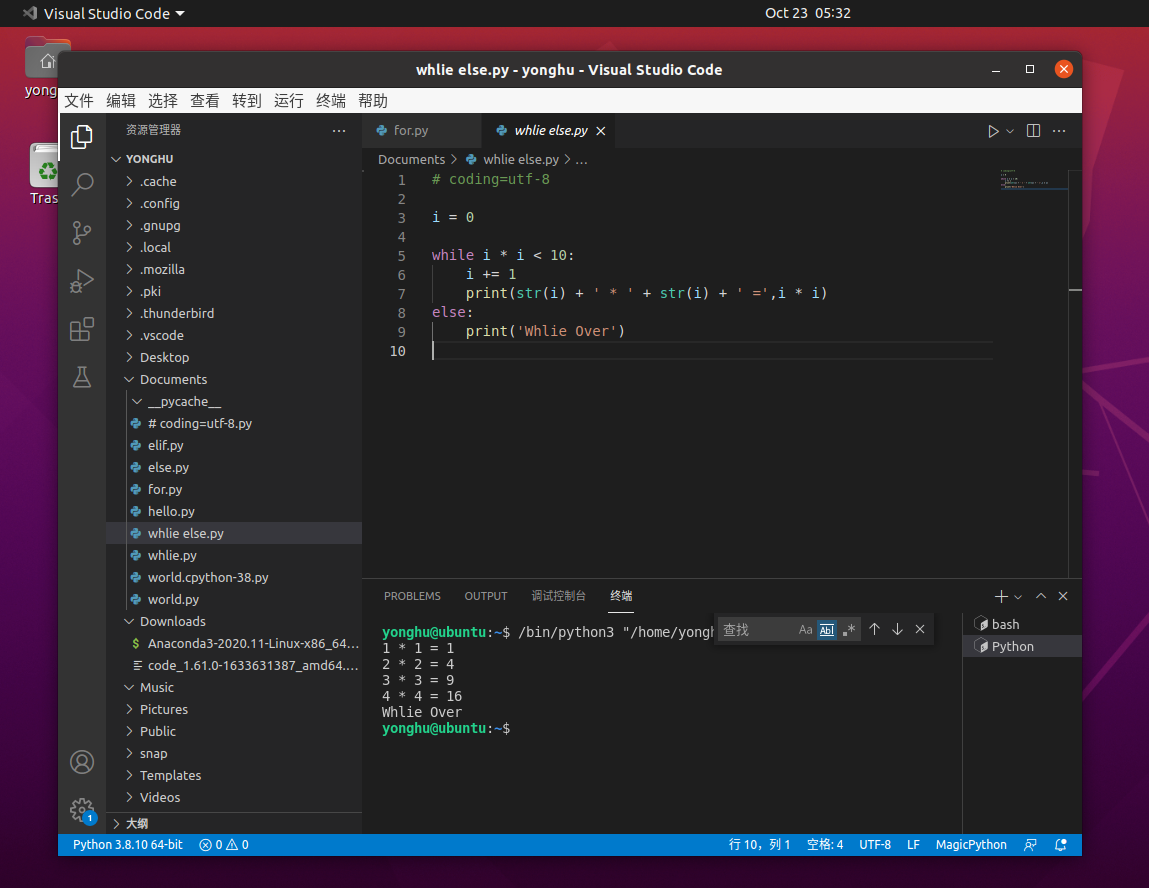Open the 终端 menu
The image size is (1149, 888).
tap(330, 100)
